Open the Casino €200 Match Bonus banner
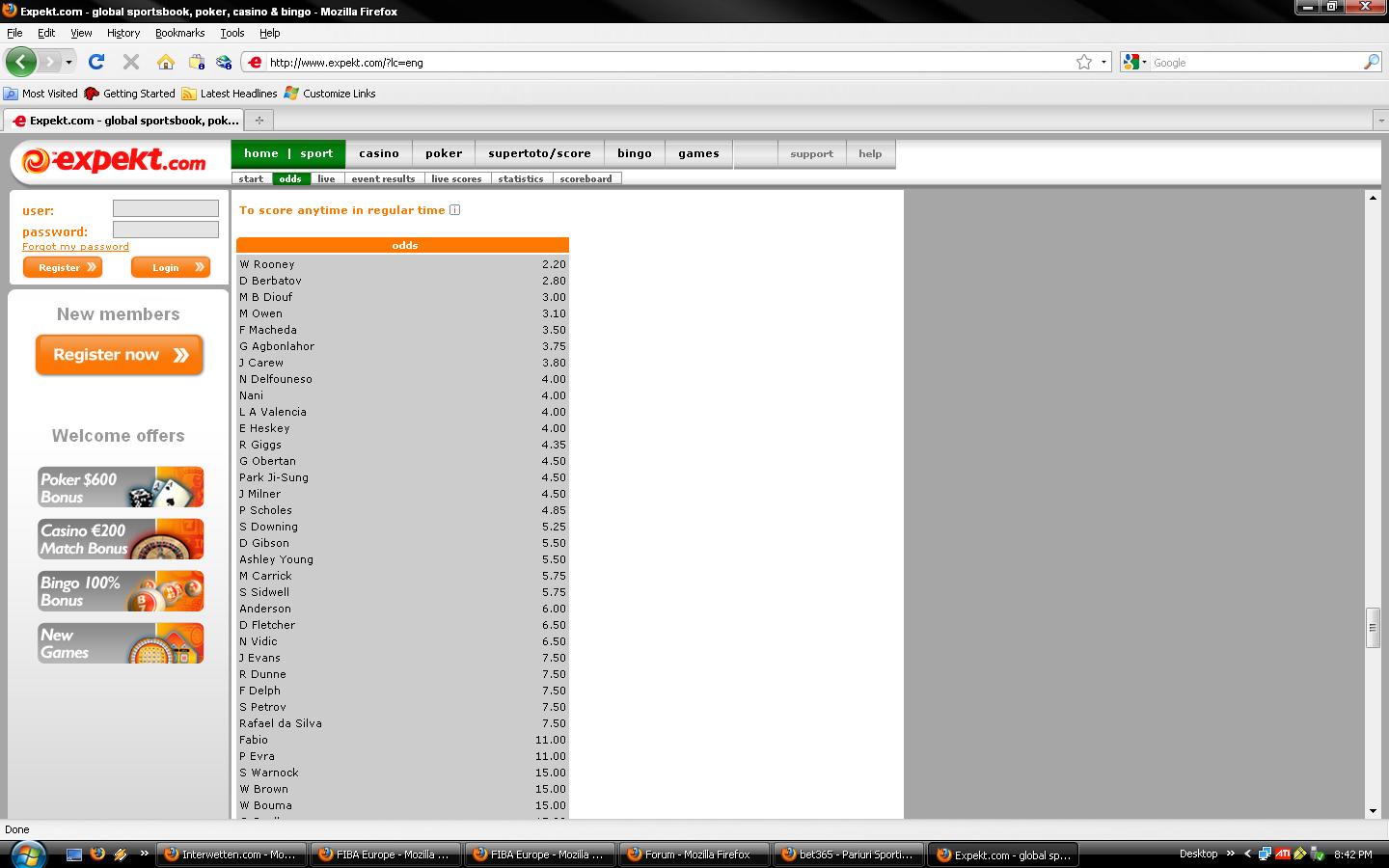Viewport: 1389px width, 868px height. [x=122, y=539]
